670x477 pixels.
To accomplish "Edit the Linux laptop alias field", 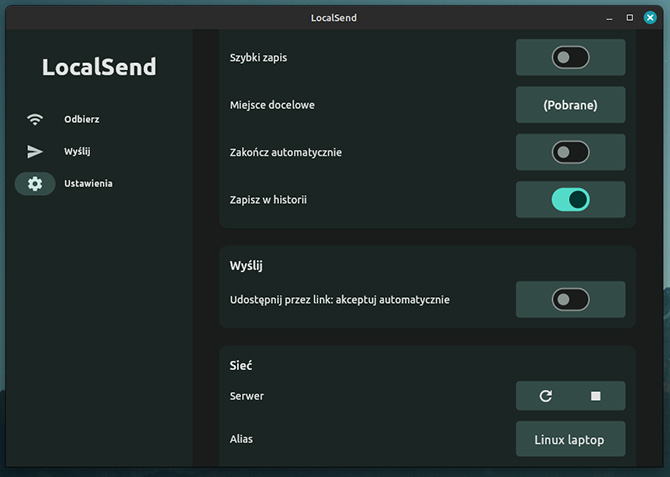I will click(x=570, y=439).
